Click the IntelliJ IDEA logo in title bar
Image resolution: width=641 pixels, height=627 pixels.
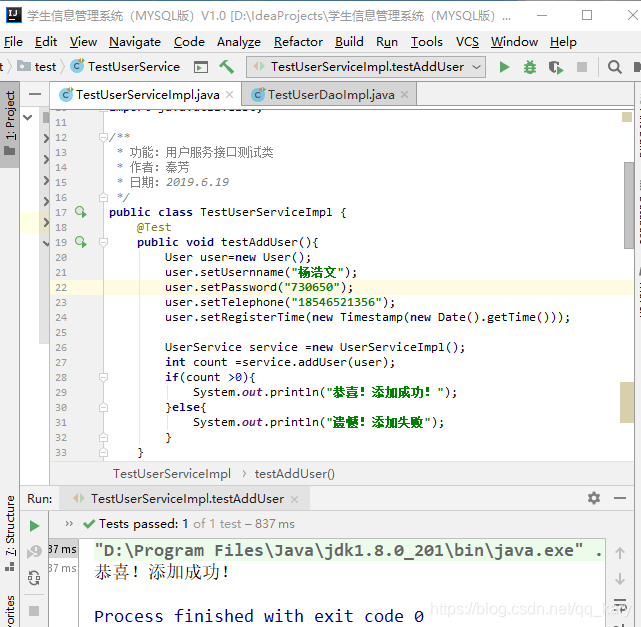pyautogui.click(x=13, y=15)
